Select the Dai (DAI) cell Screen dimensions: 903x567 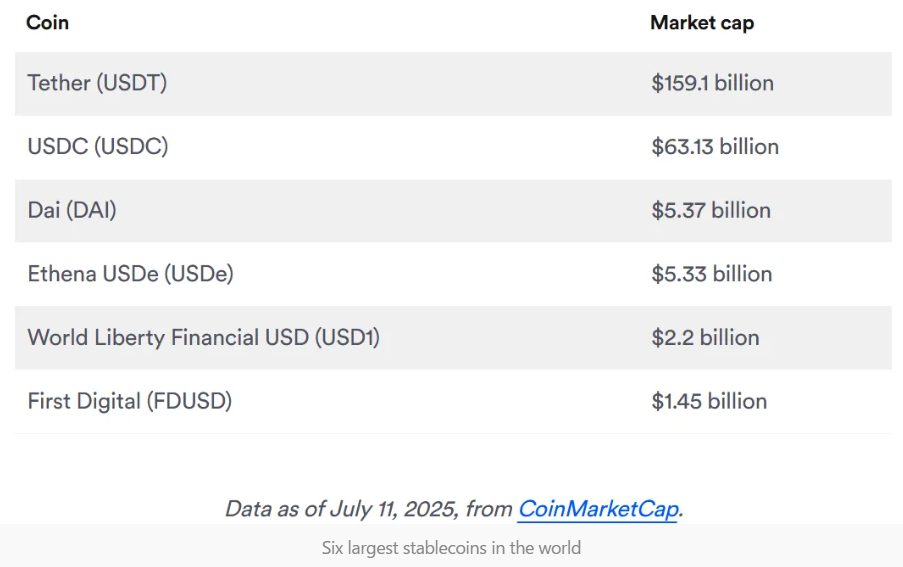(72, 210)
